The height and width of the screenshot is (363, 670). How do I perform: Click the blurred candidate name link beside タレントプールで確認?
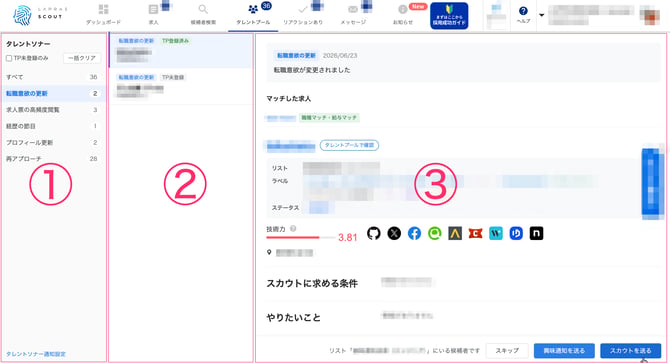tap(291, 146)
